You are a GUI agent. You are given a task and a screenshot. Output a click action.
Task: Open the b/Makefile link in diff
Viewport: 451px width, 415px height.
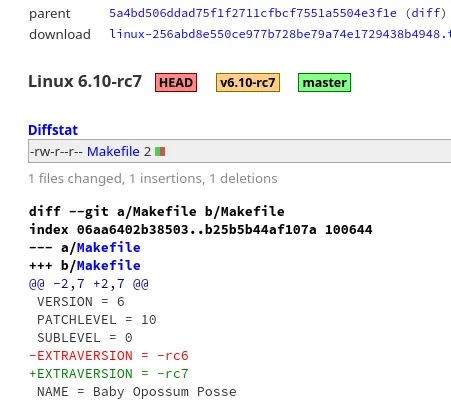pyautogui.click(x=109, y=265)
